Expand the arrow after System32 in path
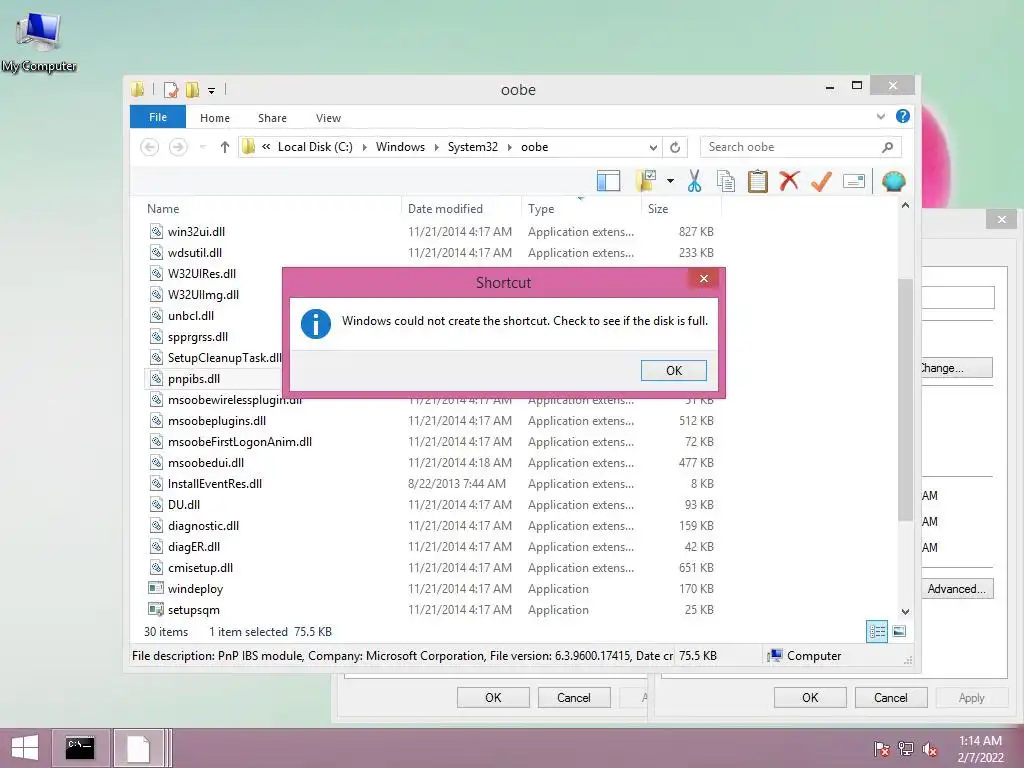 tap(510, 147)
